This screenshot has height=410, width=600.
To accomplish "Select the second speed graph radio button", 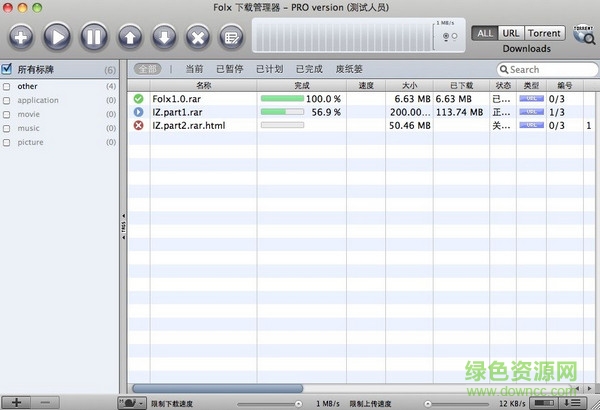I will [454, 36].
